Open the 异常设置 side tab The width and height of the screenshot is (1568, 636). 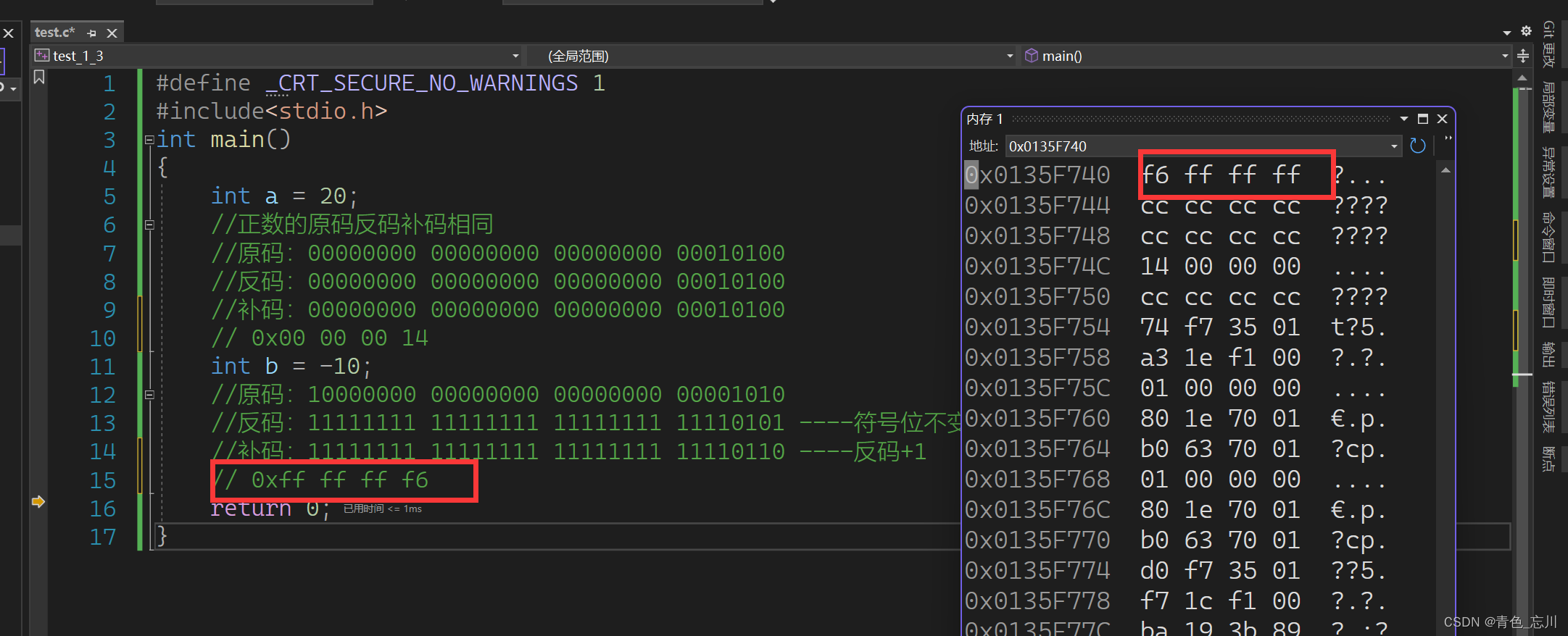pos(1549,172)
